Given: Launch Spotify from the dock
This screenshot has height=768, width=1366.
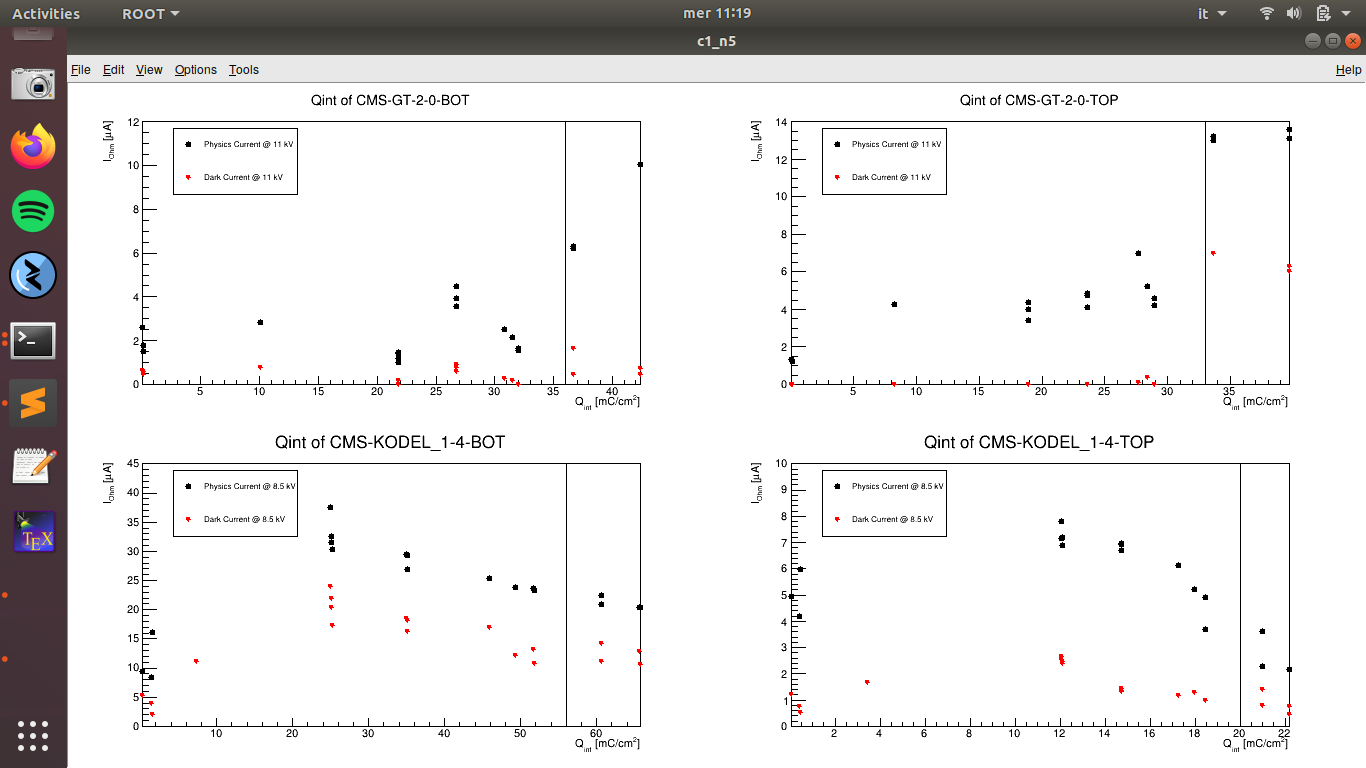Looking at the screenshot, I should (33, 211).
